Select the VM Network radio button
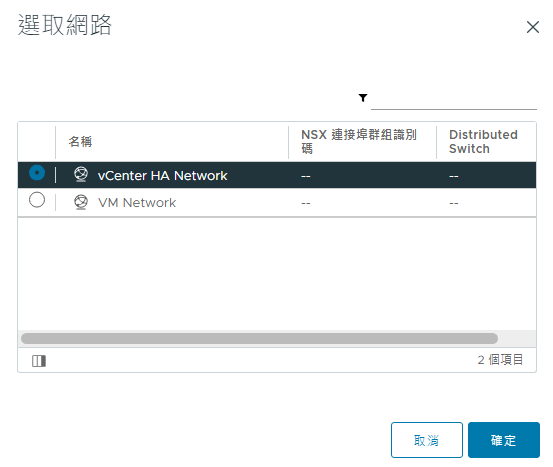This screenshot has width=553, height=467. point(37,200)
